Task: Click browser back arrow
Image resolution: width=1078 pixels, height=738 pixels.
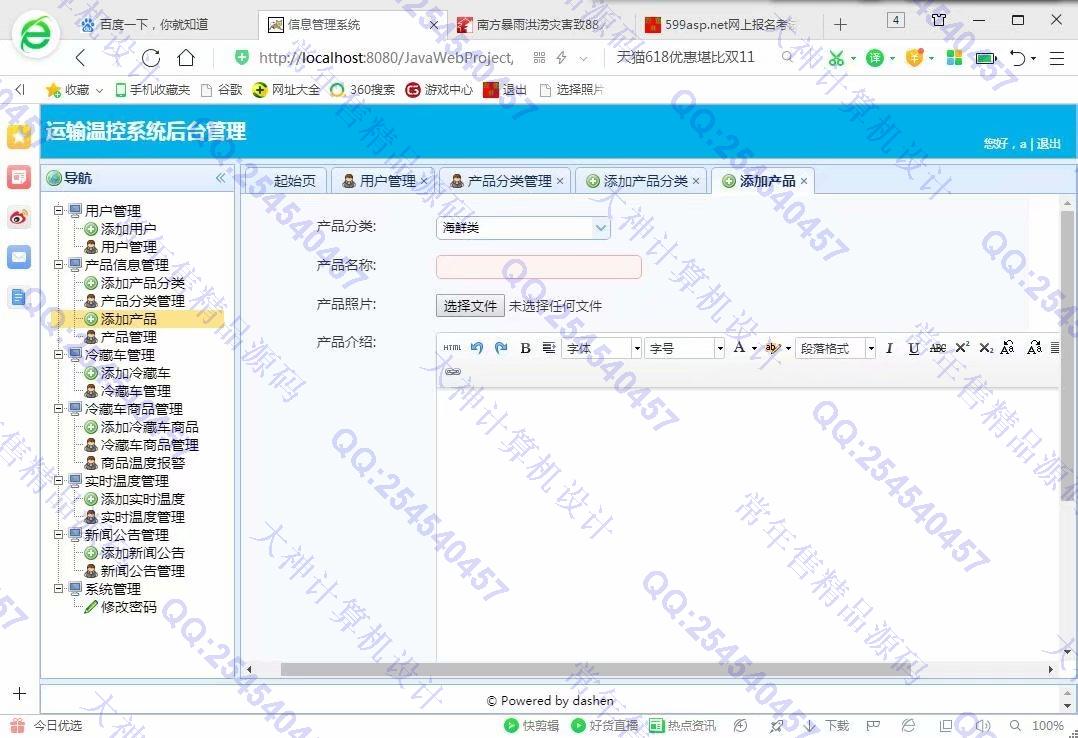Action: tap(81, 58)
